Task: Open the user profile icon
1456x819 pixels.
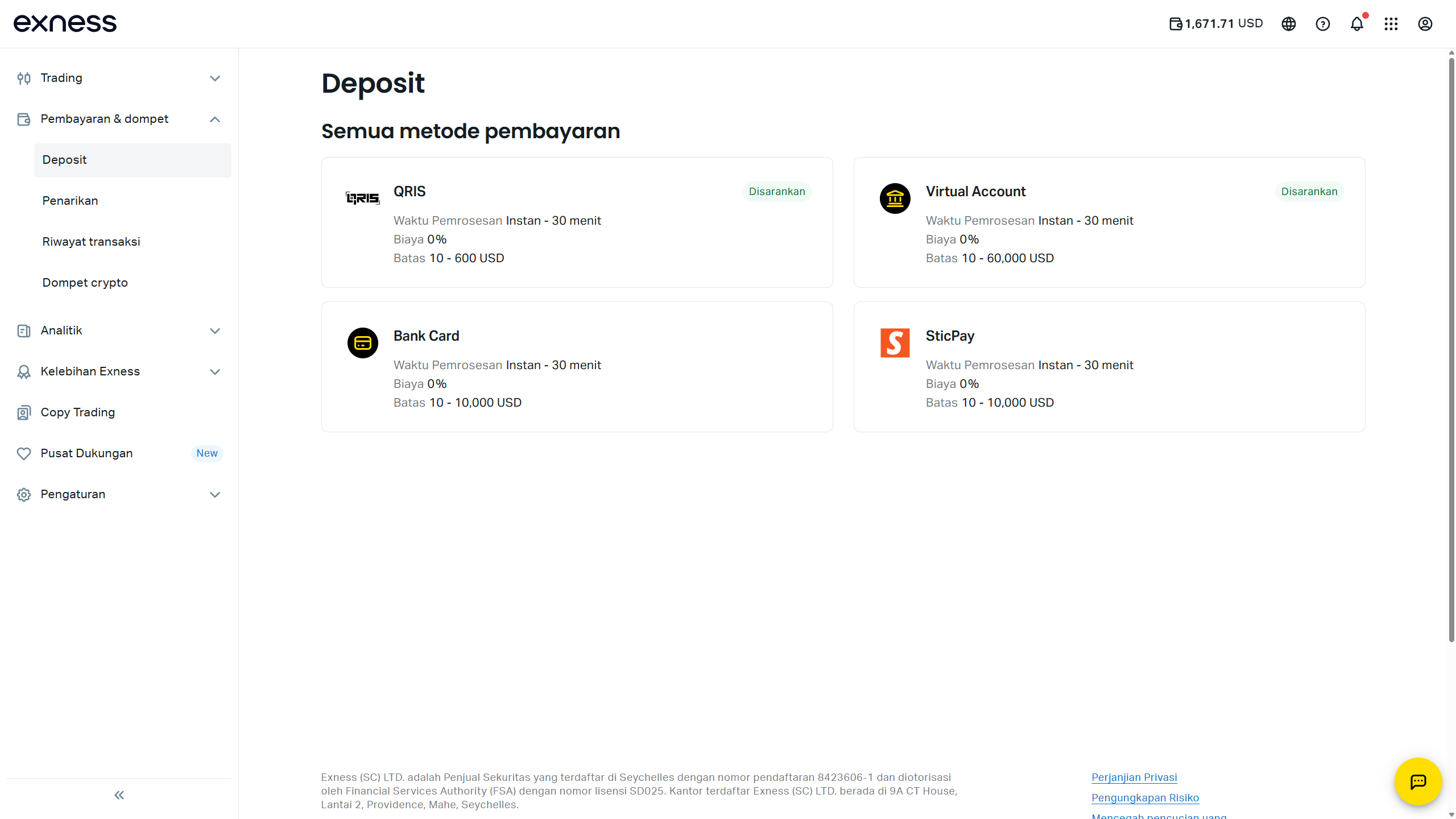Action: pos(1425,24)
